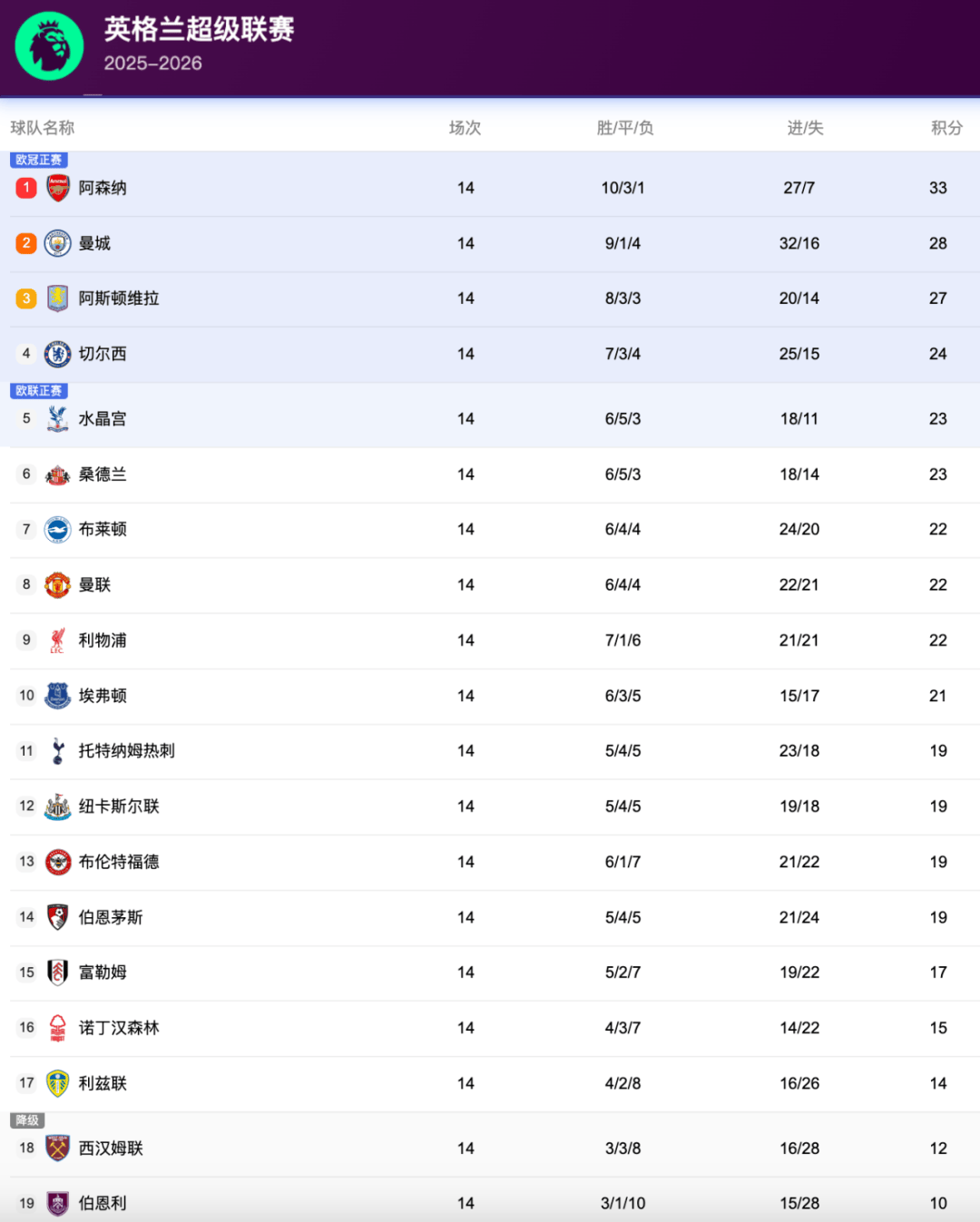Screen dimensions: 980x1222
Task: Select the Manchester United crest
Action: (58, 585)
